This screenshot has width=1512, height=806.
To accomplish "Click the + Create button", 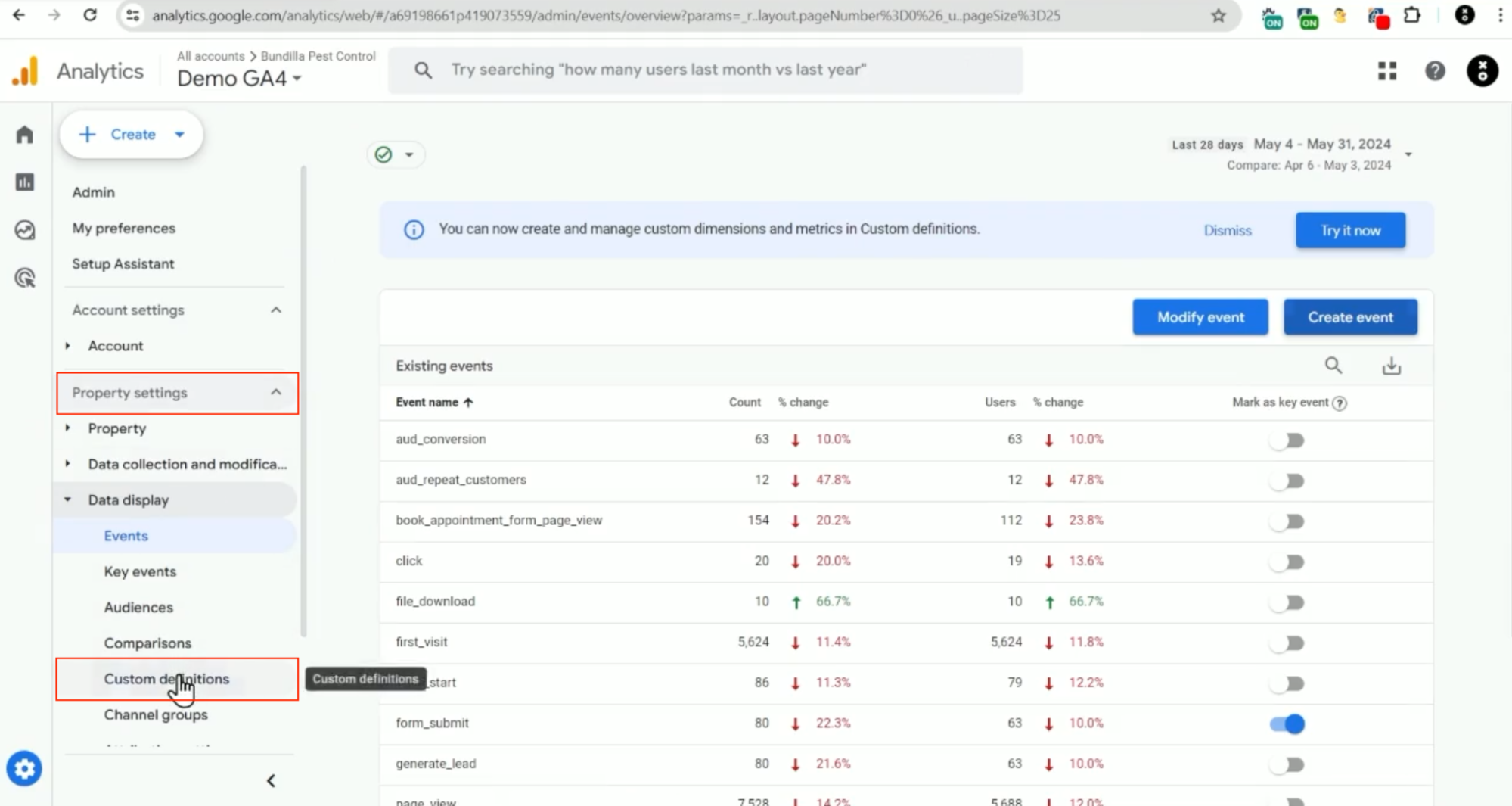I will point(131,135).
